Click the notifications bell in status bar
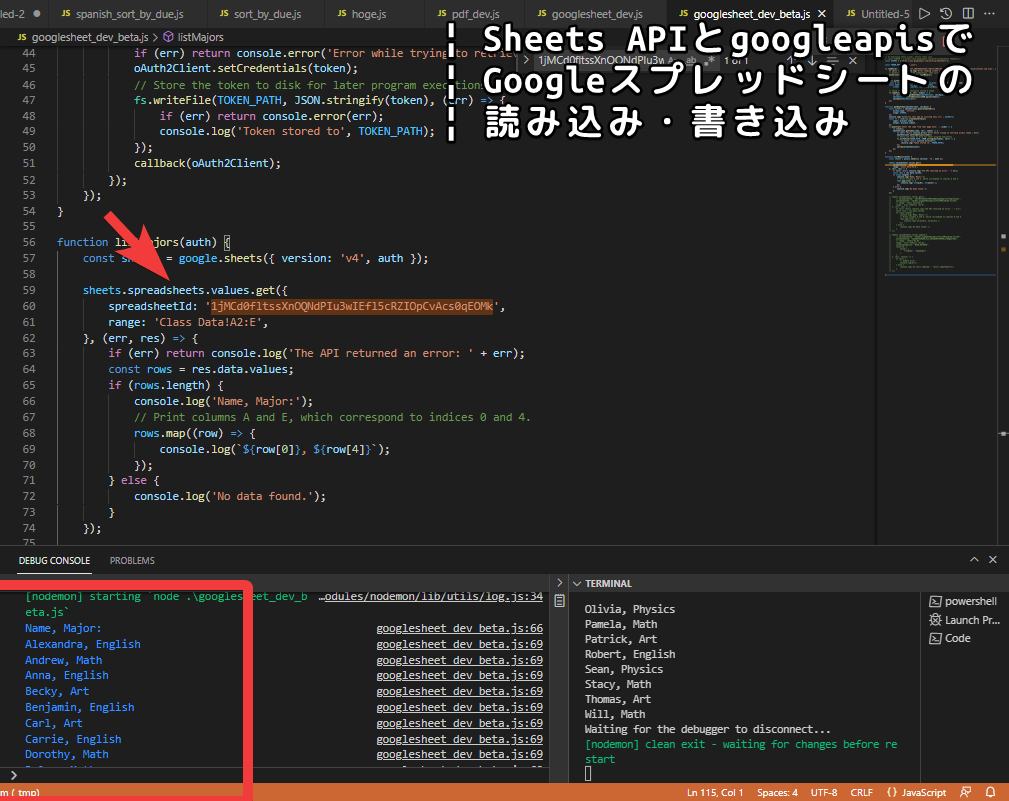1009x801 pixels. click(x=991, y=792)
